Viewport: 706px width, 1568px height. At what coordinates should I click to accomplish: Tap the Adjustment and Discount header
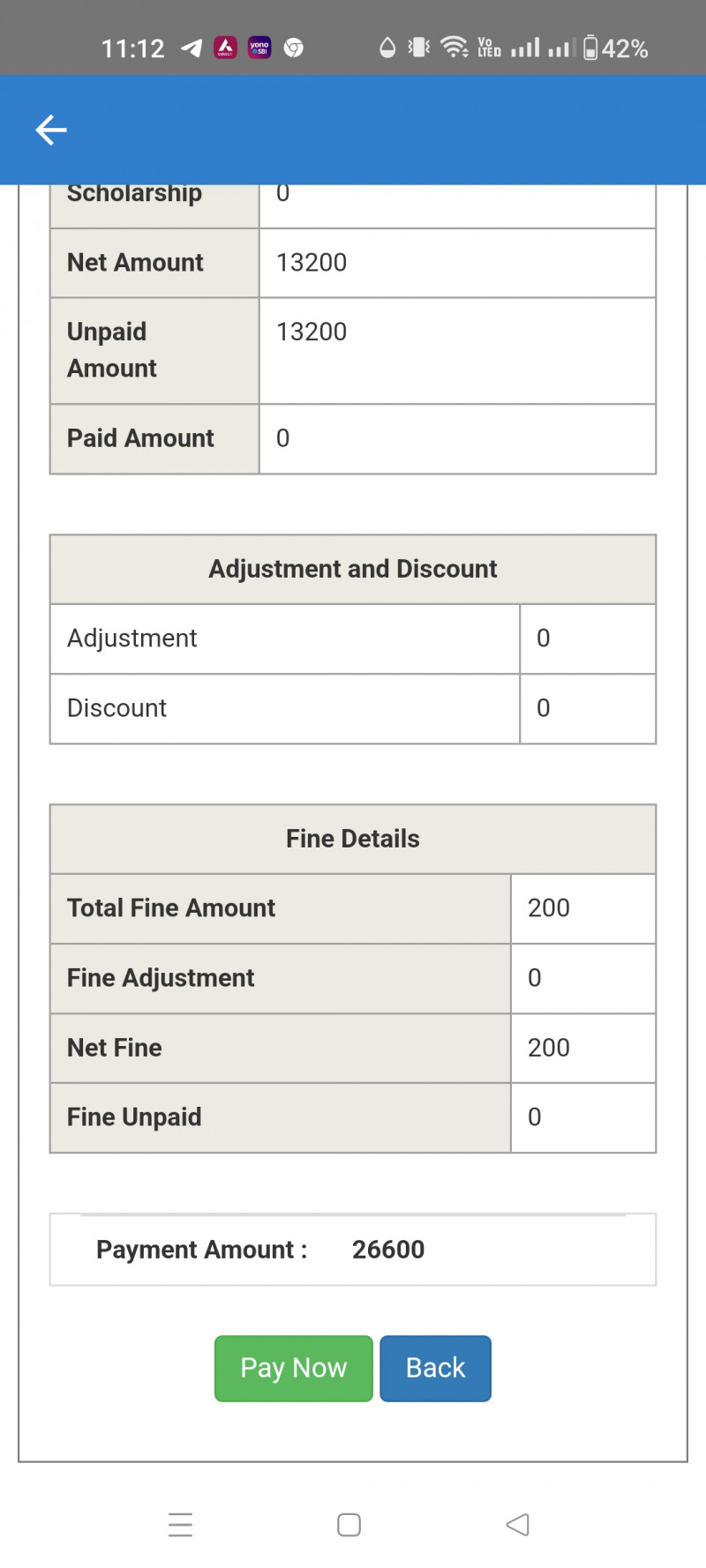(353, 569)
